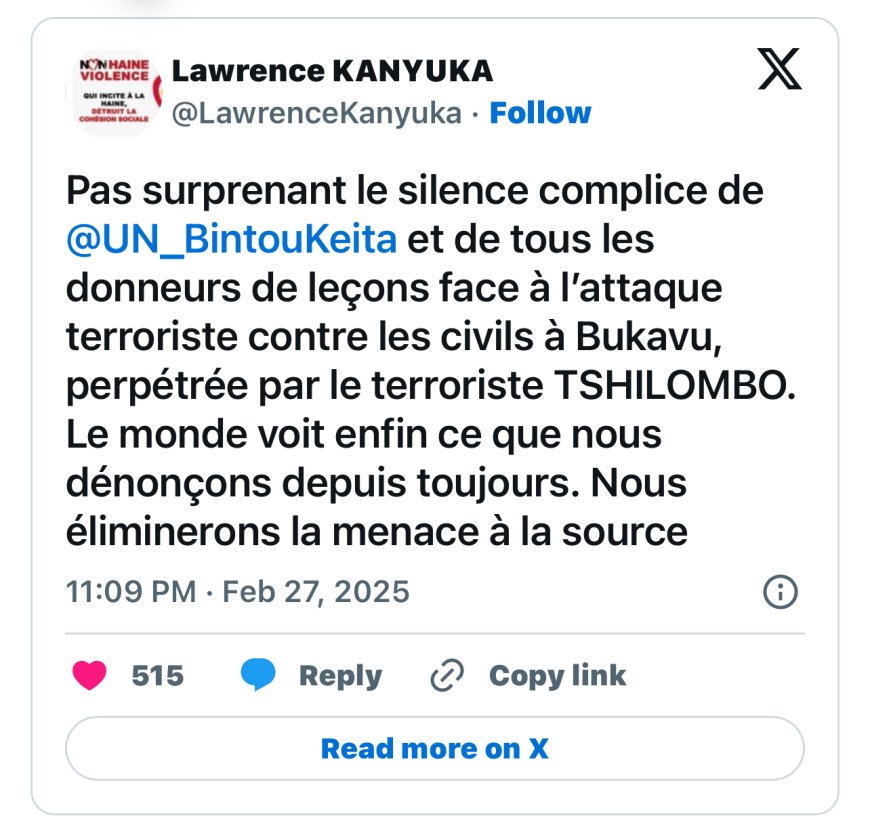Open the 11:09 PM Feb 27, 2025 timestamp
This screenshot has height=835, width=870.
pyautogui.click(x=237, y=591)
